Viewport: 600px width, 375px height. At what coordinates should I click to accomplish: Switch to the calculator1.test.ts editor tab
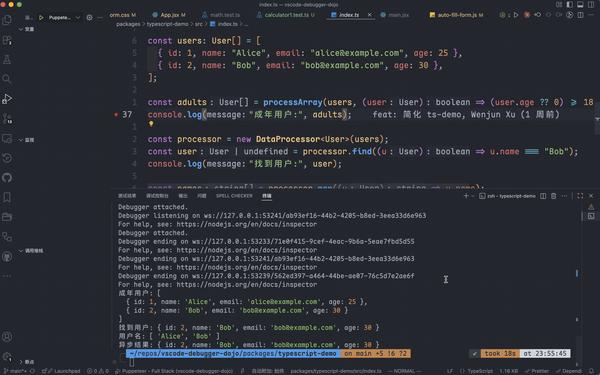point(285,15)
